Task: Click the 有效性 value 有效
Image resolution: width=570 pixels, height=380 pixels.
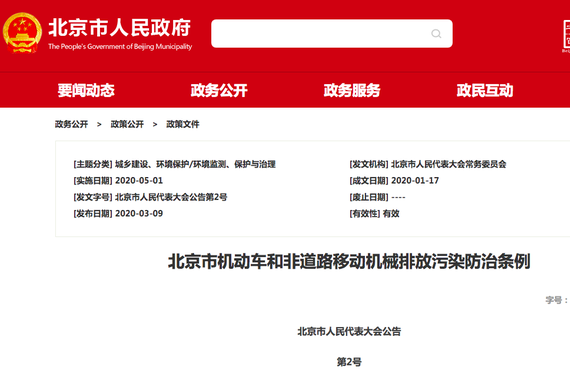Action: pyautogui.click(x=391, y=213)
